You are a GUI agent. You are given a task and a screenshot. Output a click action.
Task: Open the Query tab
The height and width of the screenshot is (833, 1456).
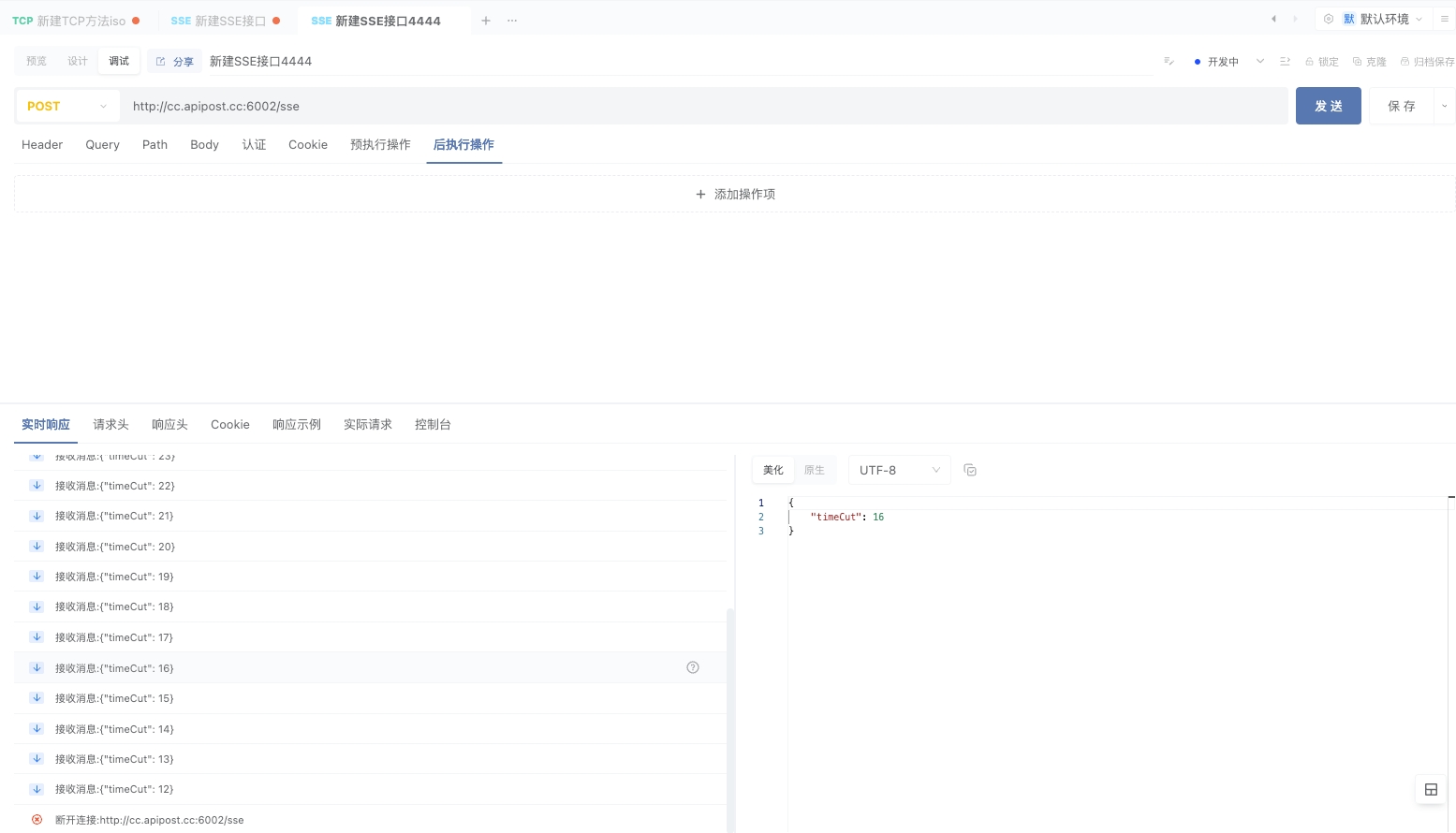tap(102, 145)
